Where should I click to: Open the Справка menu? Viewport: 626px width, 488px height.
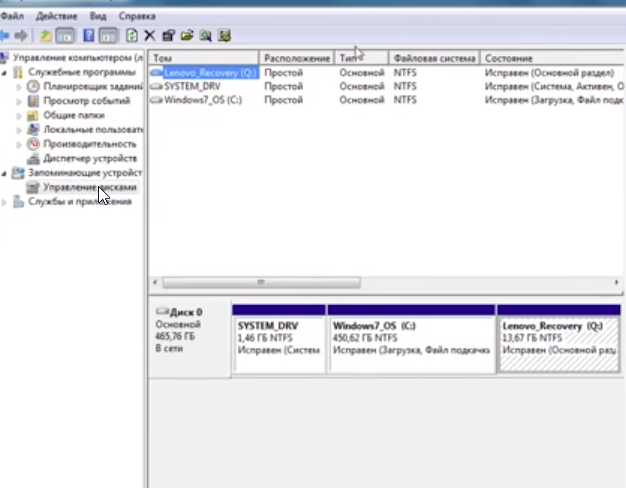137,16
